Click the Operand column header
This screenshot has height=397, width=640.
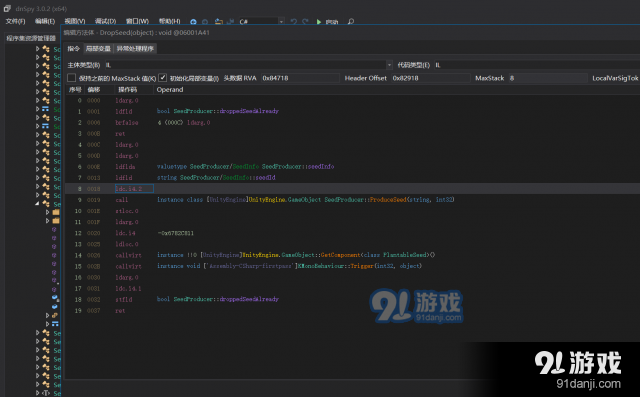tap(170, 89)
